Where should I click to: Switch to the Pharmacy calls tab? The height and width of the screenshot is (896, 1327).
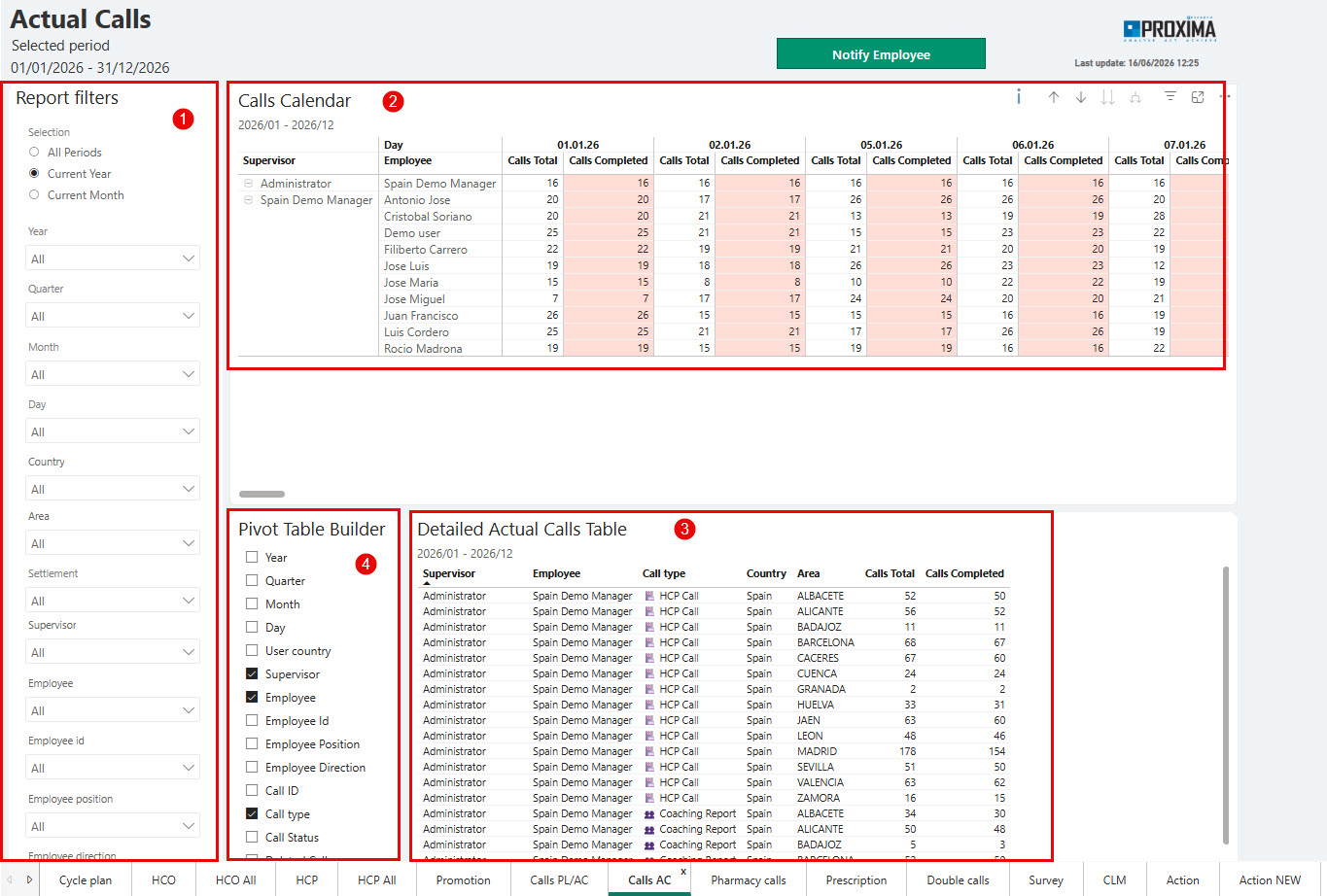click(749, 880)
